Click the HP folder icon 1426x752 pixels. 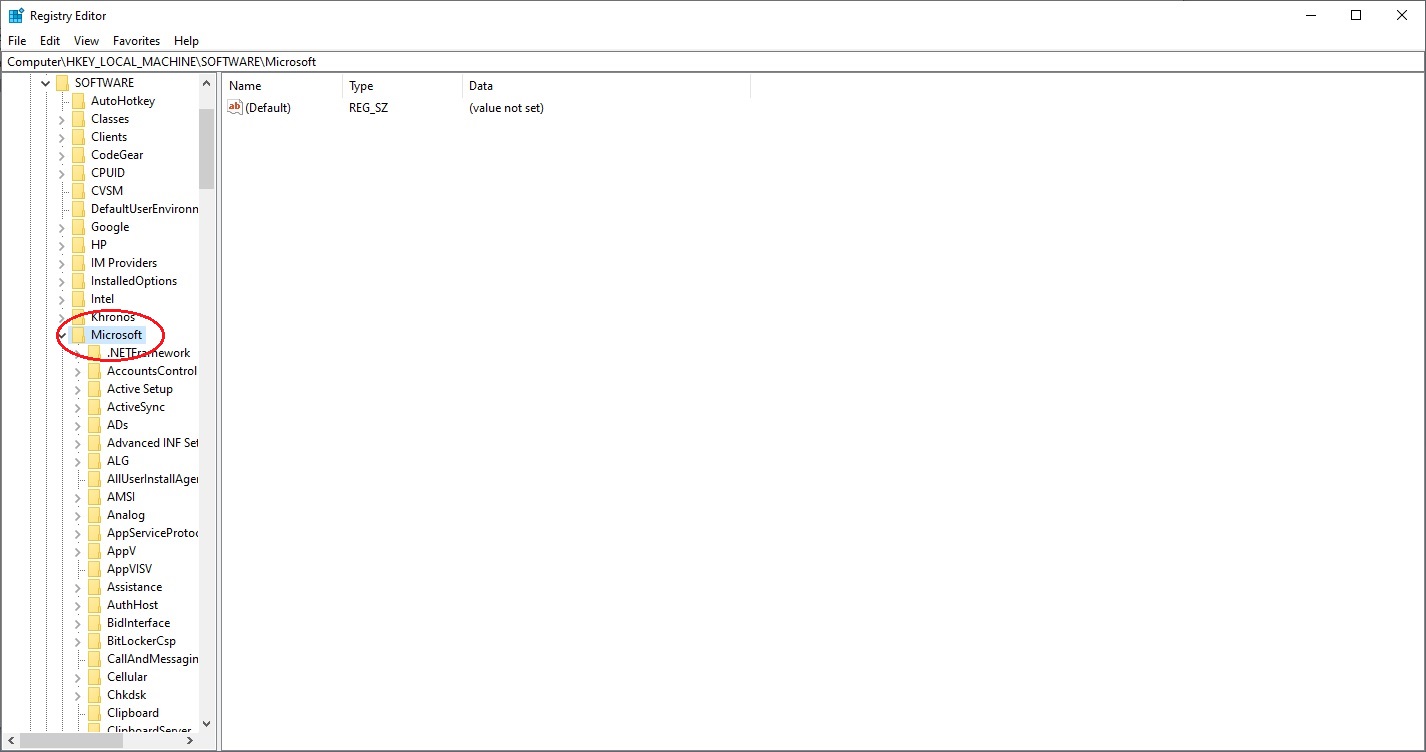pos(78,245)
